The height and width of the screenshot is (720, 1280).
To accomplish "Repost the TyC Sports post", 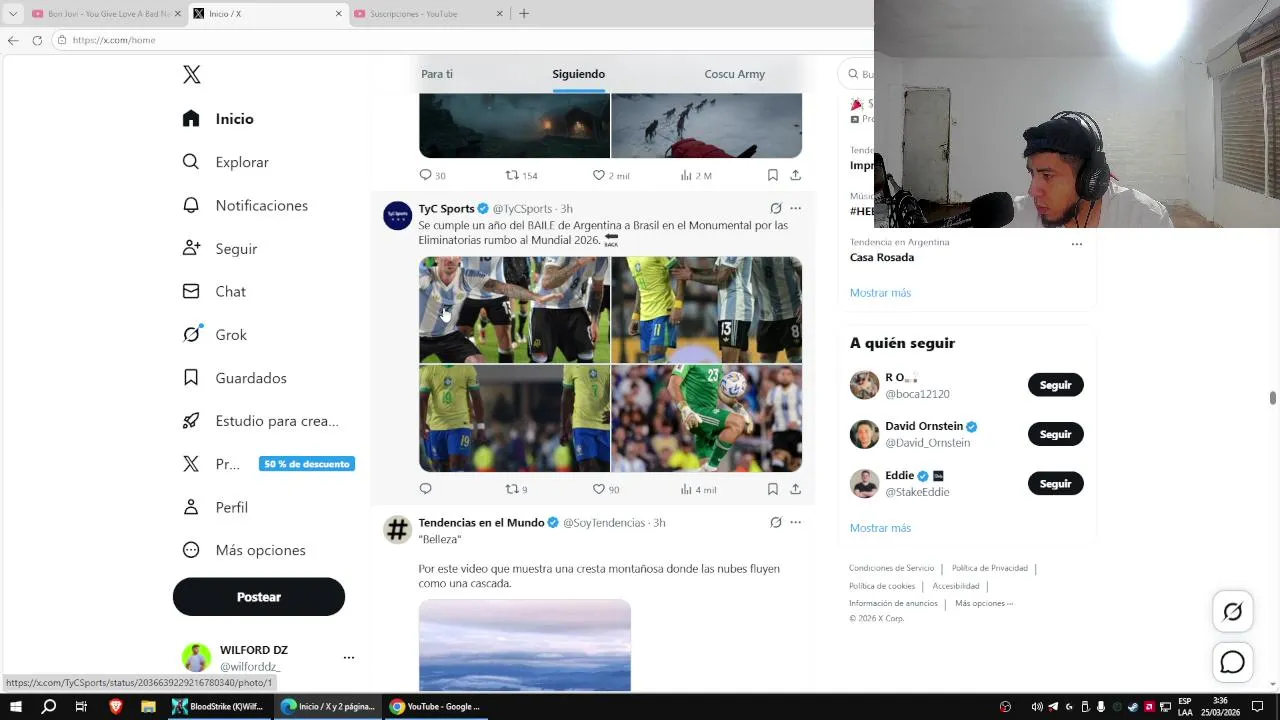I will coord(516,489).
